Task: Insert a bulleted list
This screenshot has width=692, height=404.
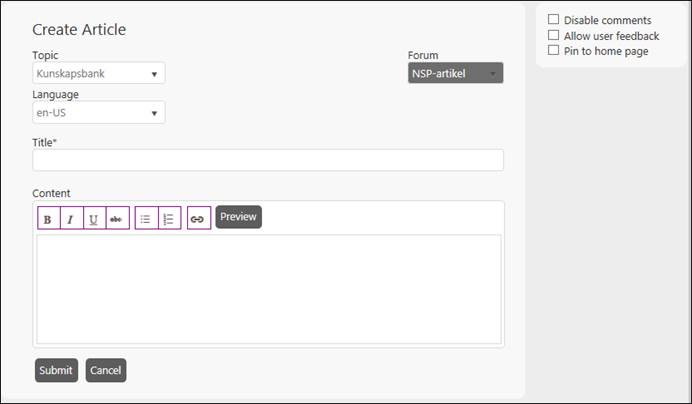Action: click(x=146, y=219)
